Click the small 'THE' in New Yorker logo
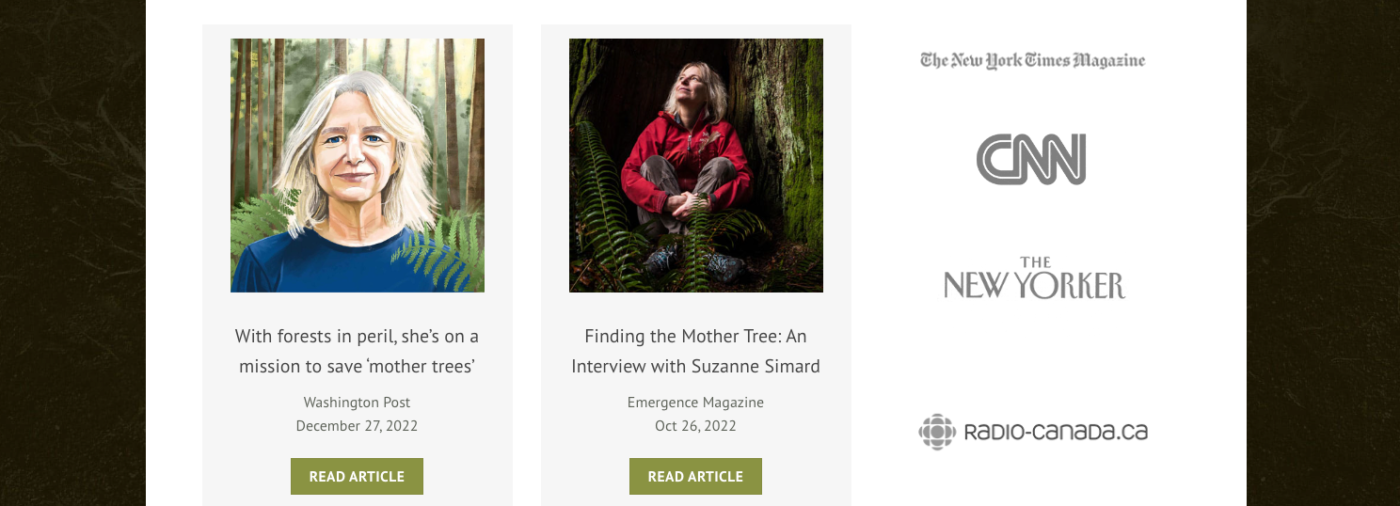This screenshot has width=1400, height=506. click(x=1035, y=263)
